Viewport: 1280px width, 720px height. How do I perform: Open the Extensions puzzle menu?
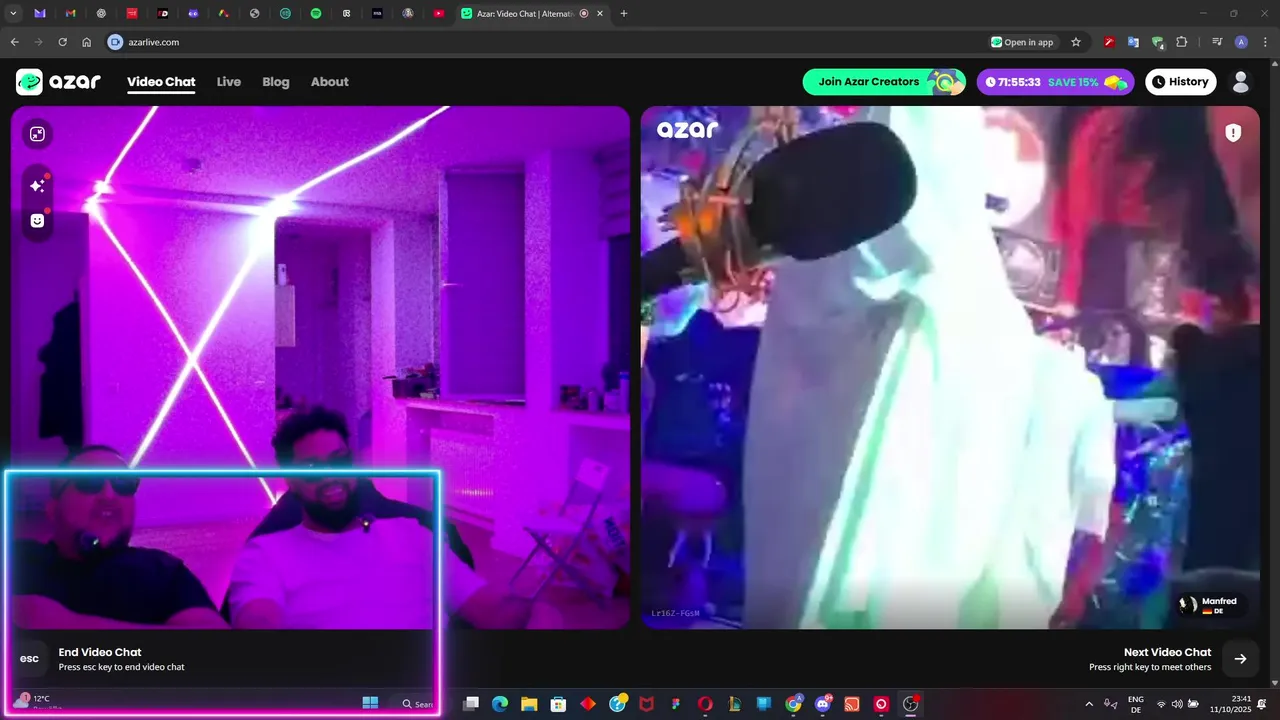(1182, 42)
